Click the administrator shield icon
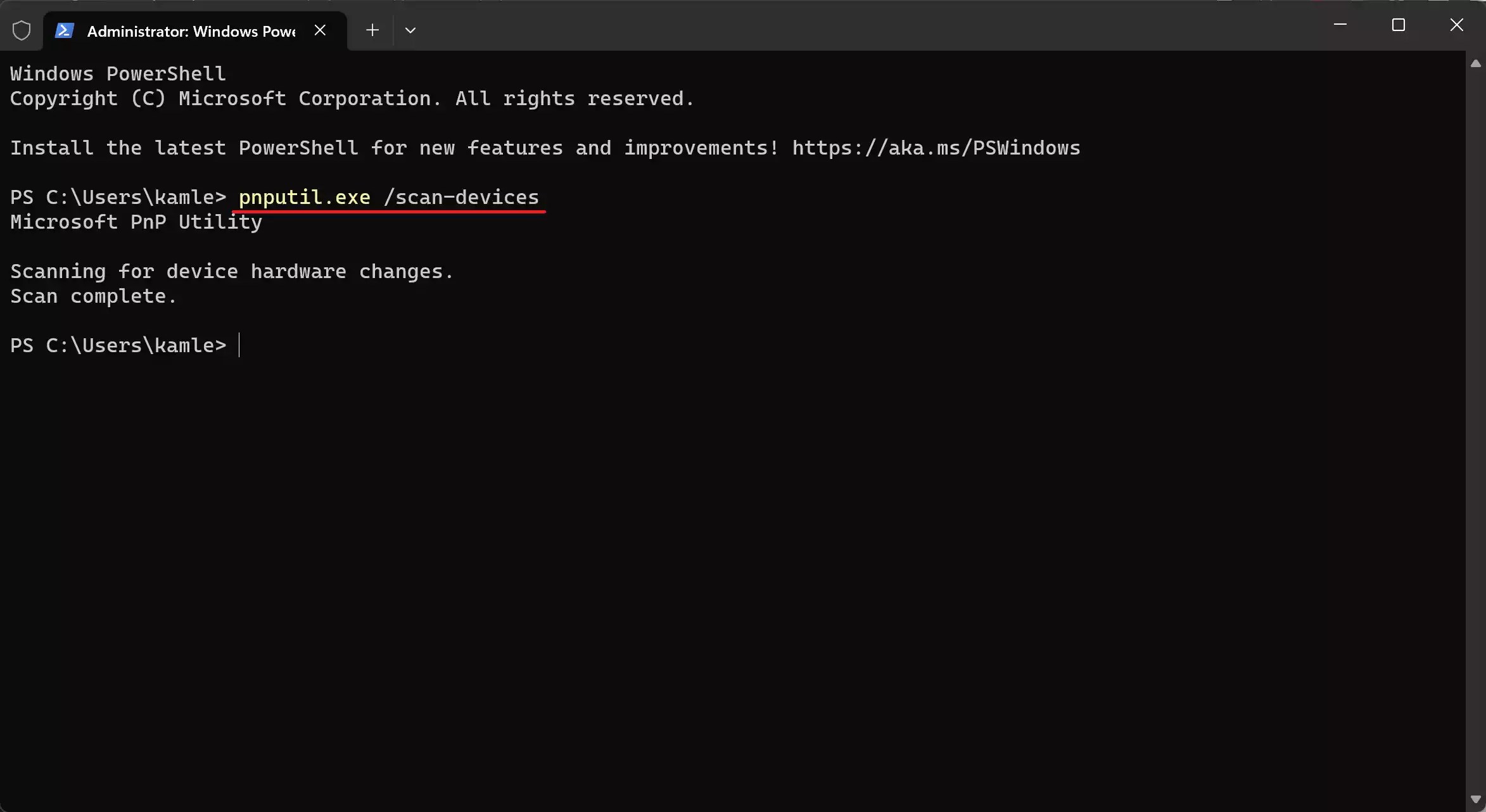 (22, 30)
